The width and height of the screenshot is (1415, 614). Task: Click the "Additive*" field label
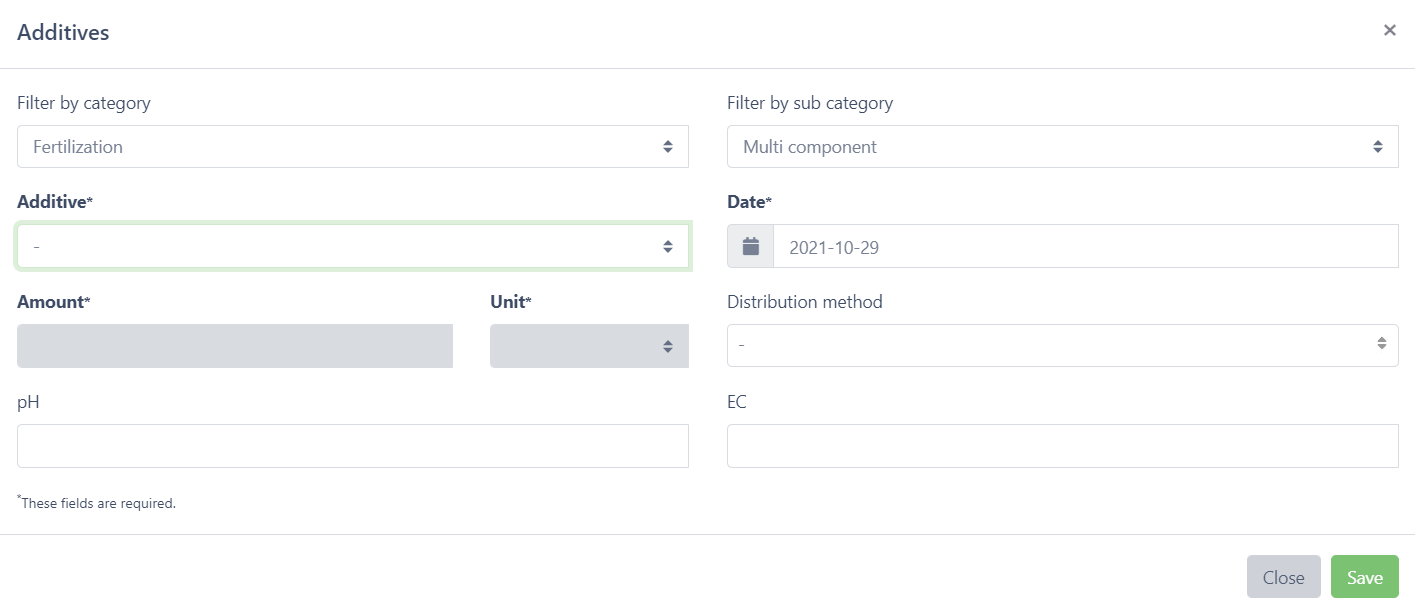coord(54,202)
